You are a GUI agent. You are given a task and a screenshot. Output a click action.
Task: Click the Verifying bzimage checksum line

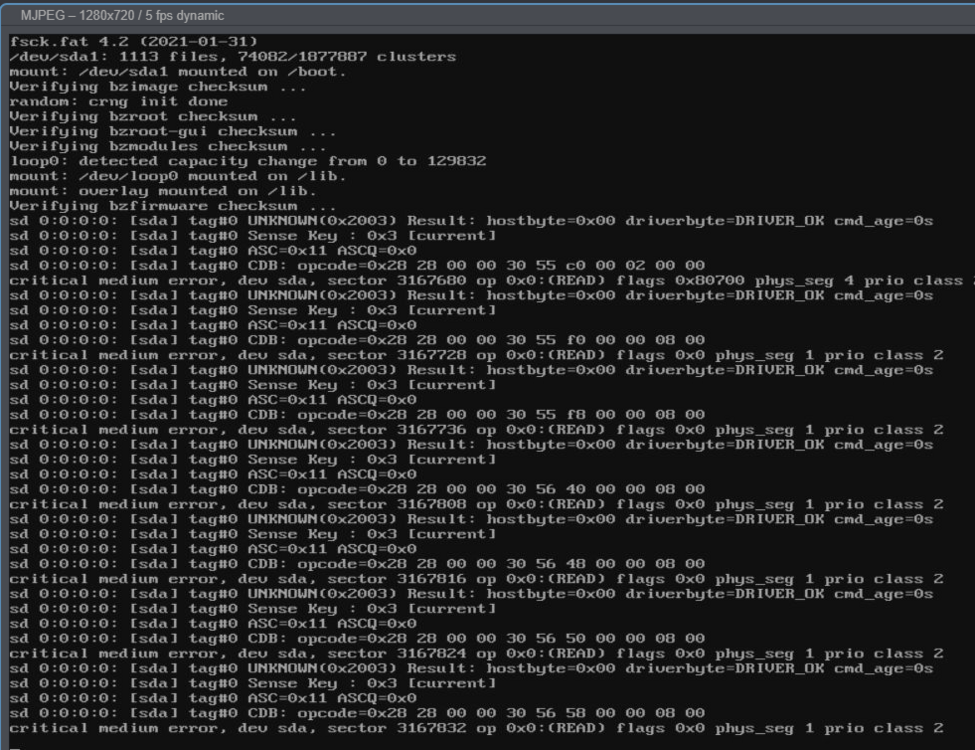[x=158, y=86]
